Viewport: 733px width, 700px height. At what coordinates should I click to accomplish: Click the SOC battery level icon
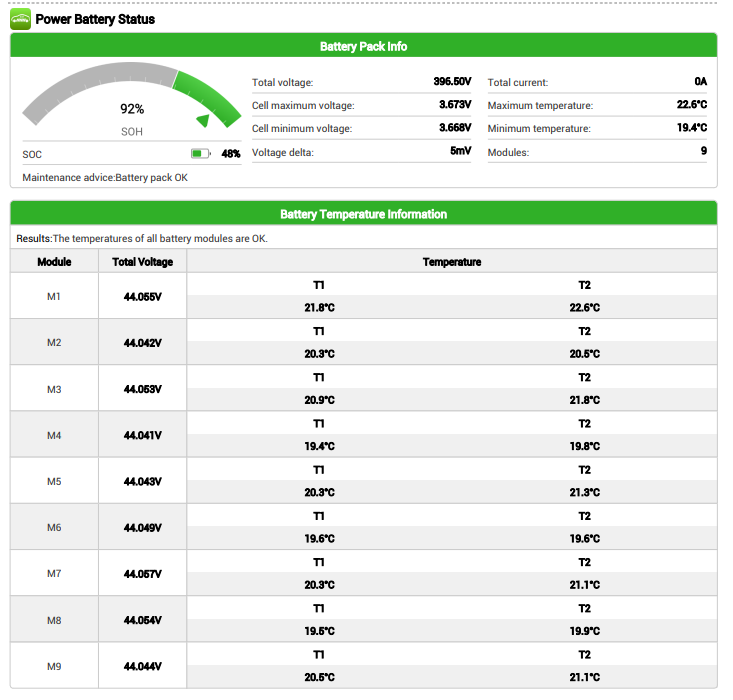point(201,153)
